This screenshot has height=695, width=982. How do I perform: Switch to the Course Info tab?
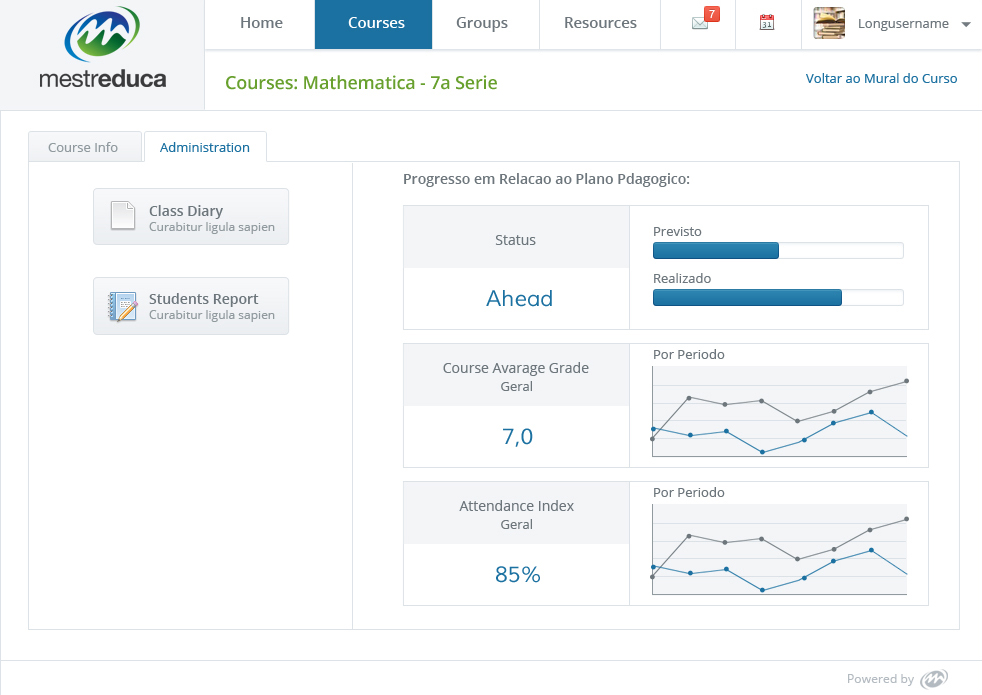click(85, 147)
